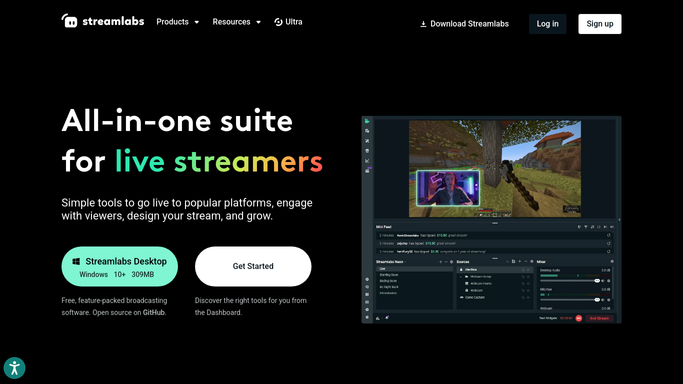Open the GitHub link

point(154,312)
